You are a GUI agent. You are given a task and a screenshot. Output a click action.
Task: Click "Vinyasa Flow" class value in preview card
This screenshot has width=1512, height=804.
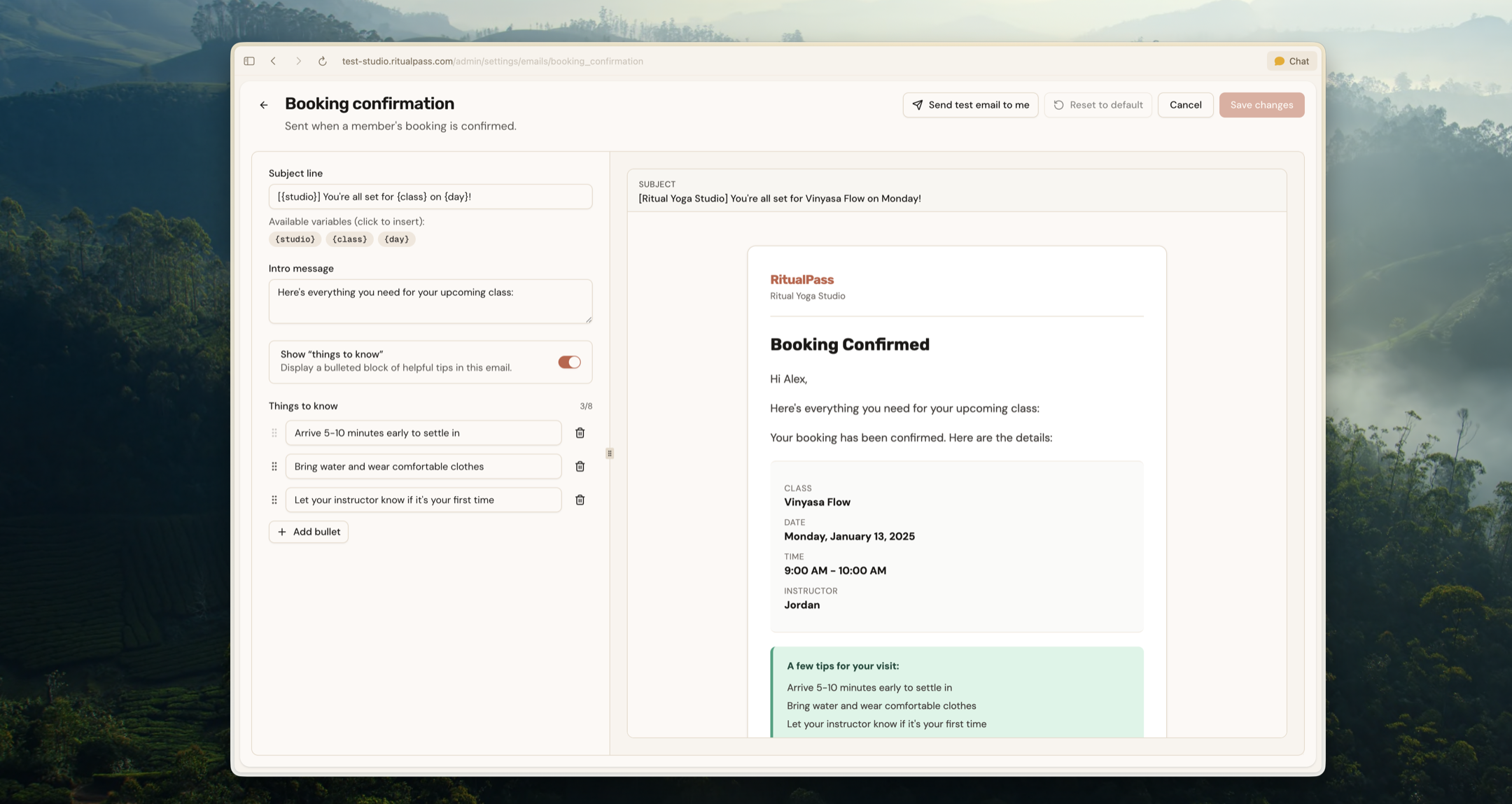click(x=817, y=502)
